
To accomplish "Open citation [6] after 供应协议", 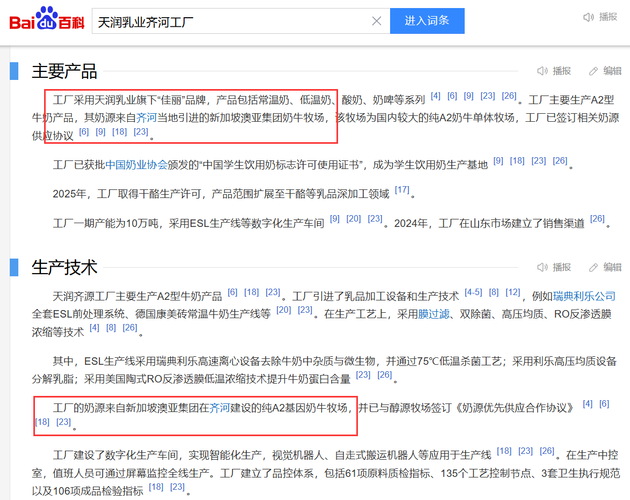I will tap(84, 132).
